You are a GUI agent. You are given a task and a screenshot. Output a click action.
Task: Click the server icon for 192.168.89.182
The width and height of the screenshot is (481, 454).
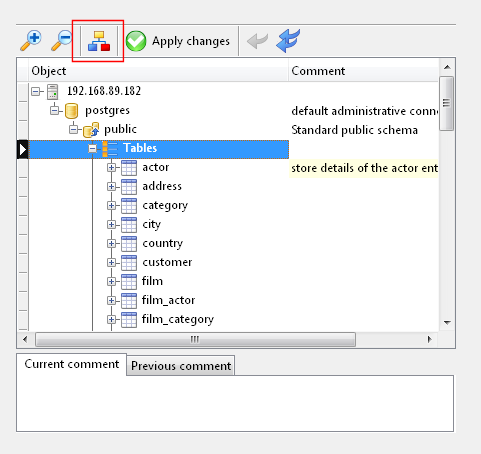click(53, 92)
